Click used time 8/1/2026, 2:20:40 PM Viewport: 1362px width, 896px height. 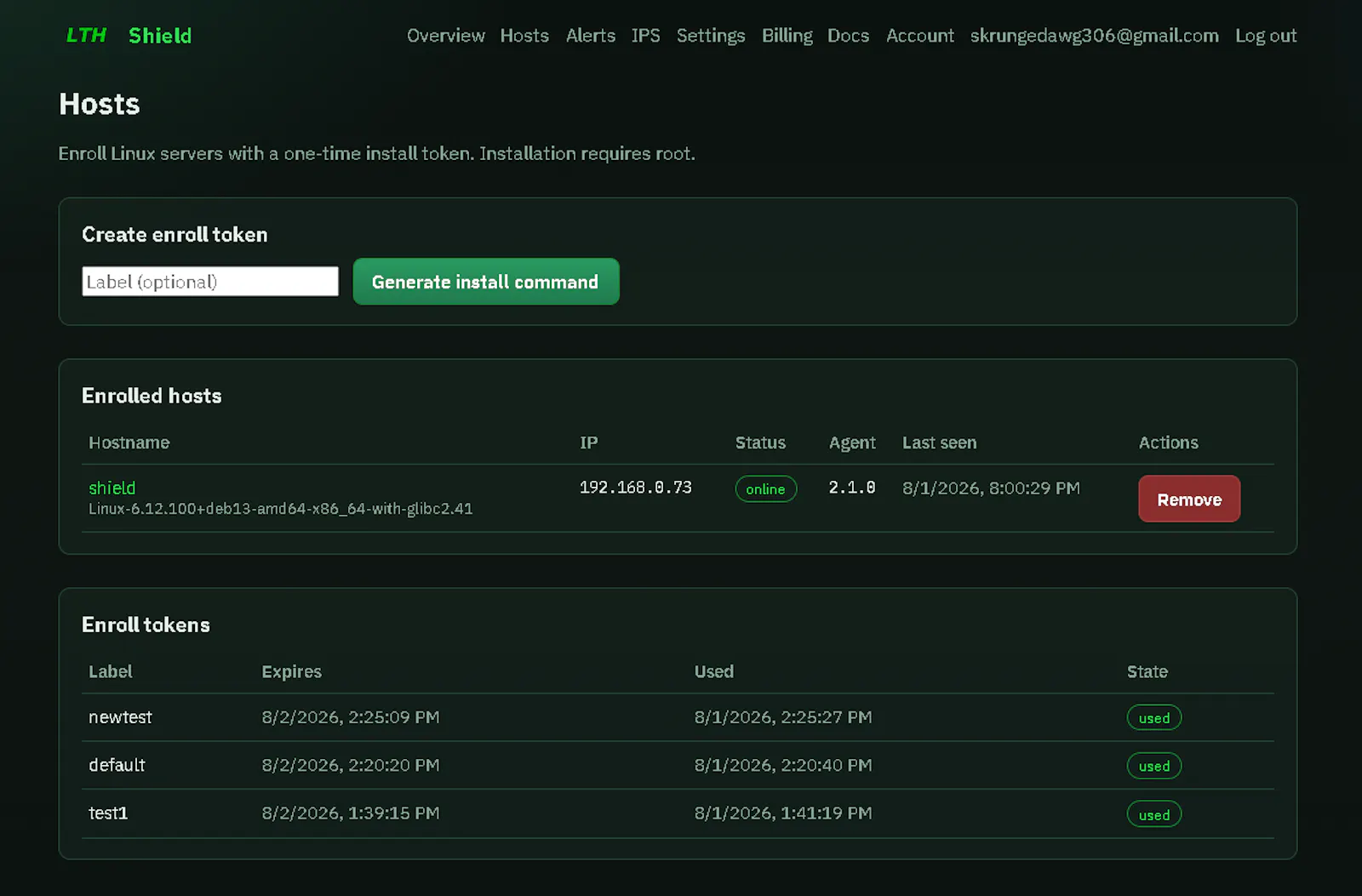point(783,765)
